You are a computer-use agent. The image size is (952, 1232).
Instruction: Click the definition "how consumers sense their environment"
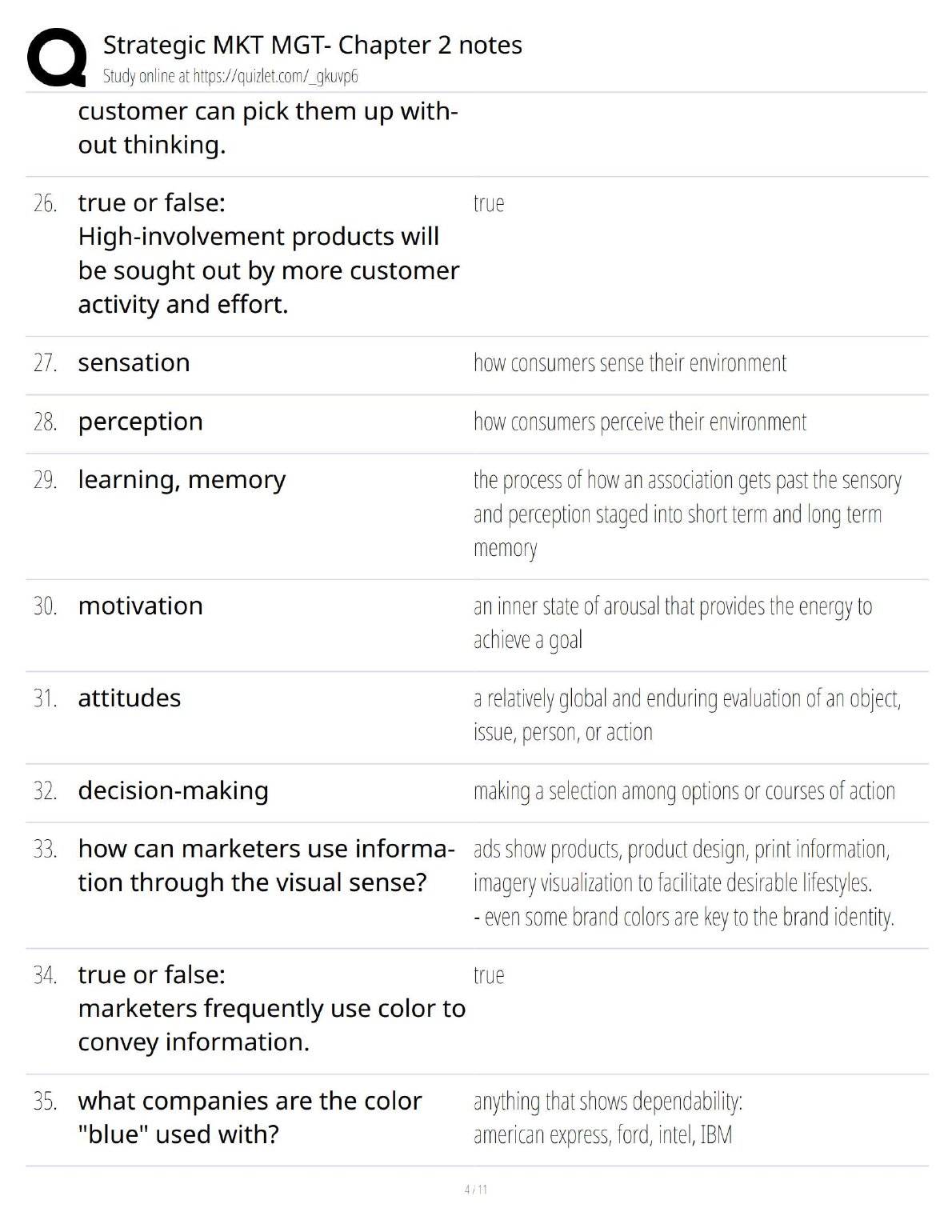(x=630, y=363)
